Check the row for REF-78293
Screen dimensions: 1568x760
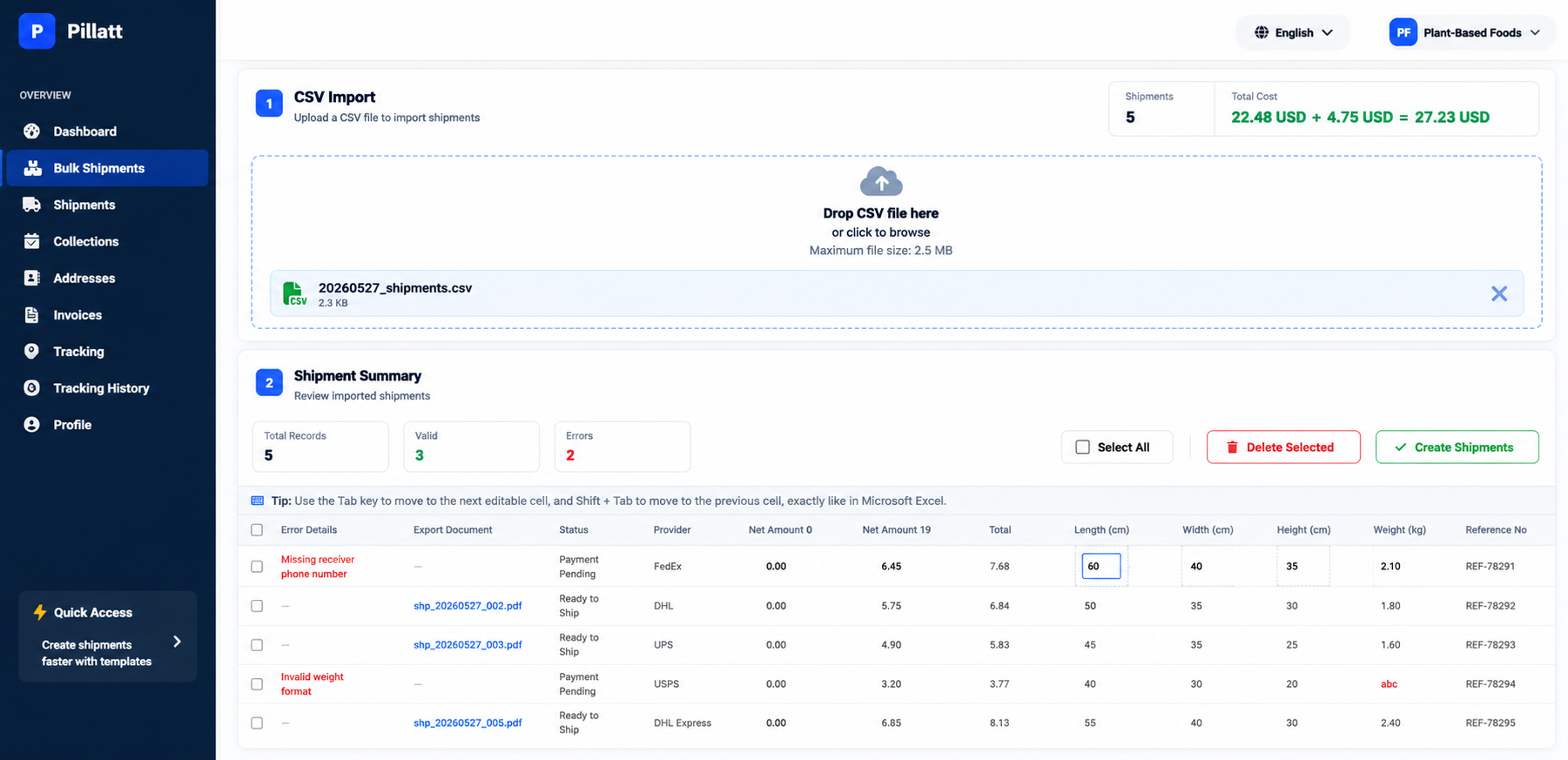[x=257, y=645]
